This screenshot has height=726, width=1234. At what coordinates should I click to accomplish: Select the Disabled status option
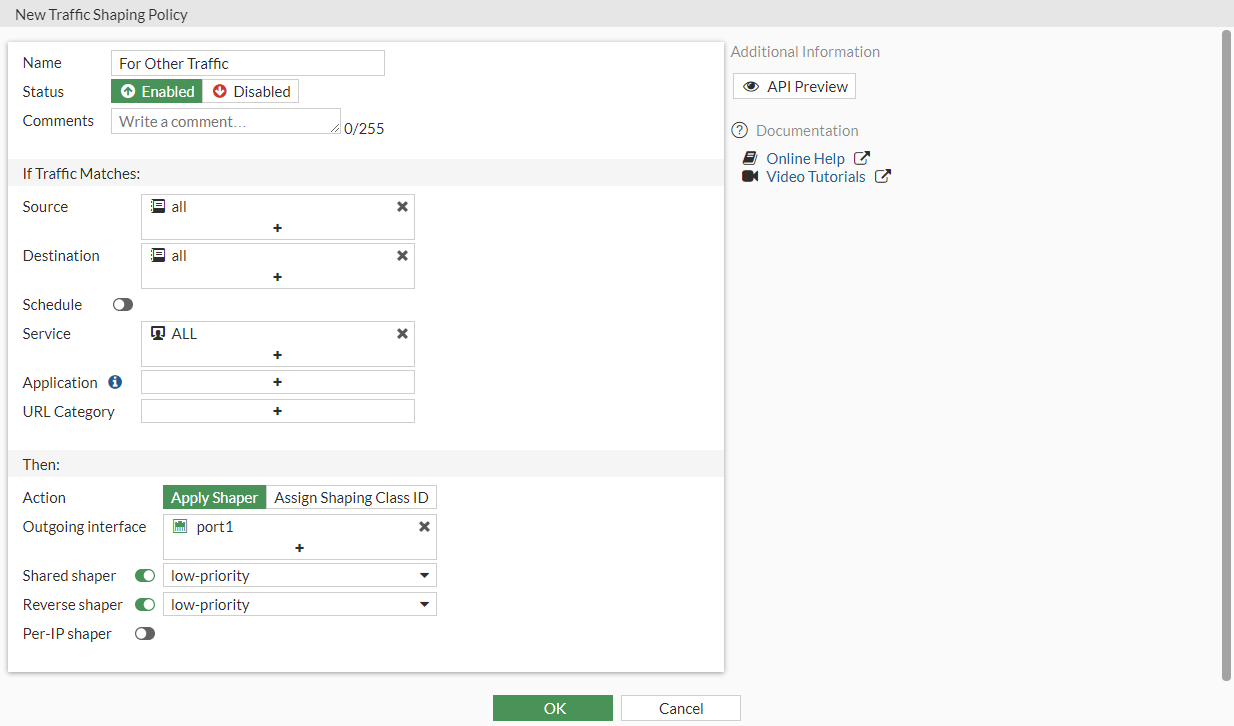click(252, 91)
